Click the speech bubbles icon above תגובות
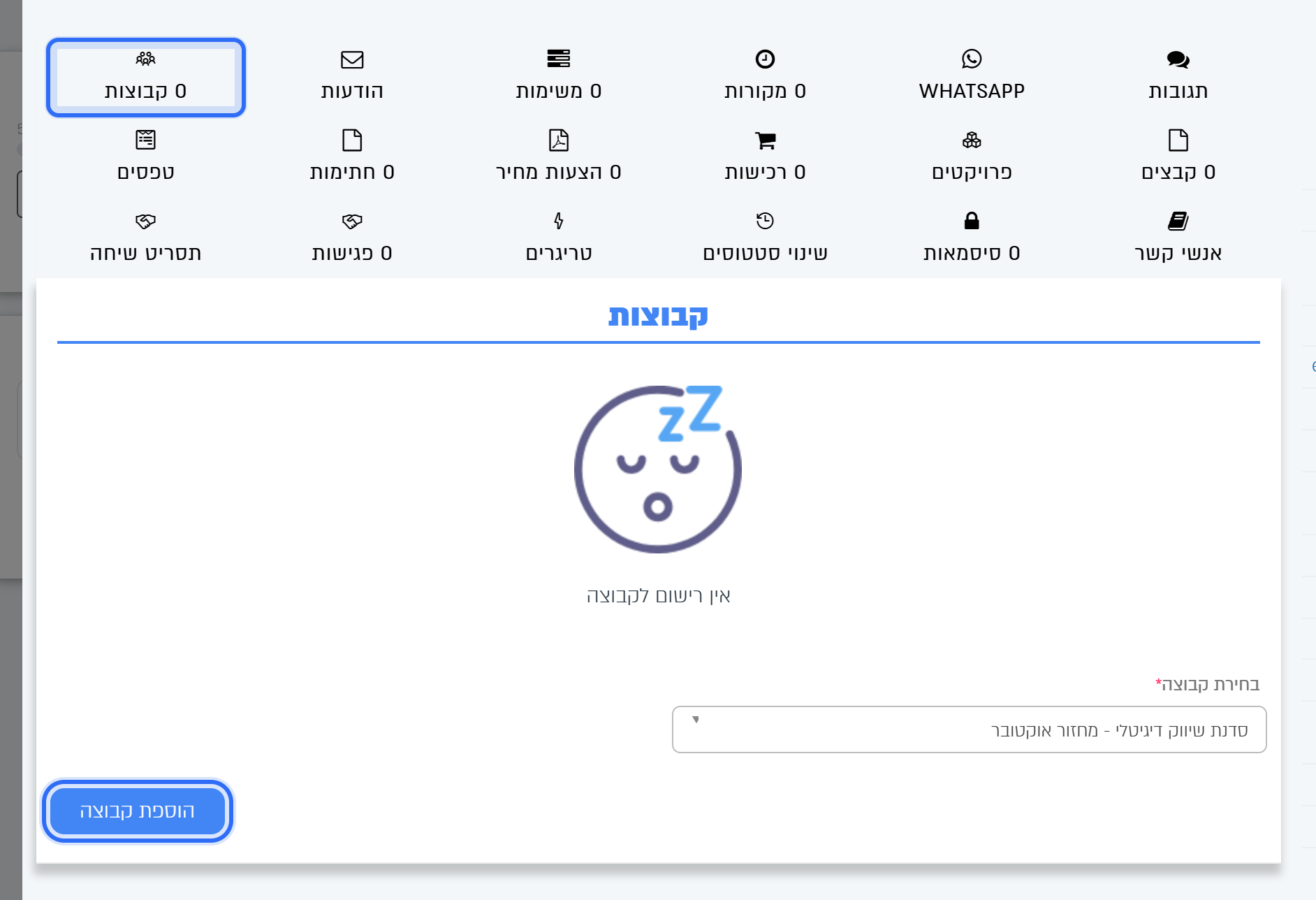The height and width of the screenshot is (900, 1316). pos(1178,59)
